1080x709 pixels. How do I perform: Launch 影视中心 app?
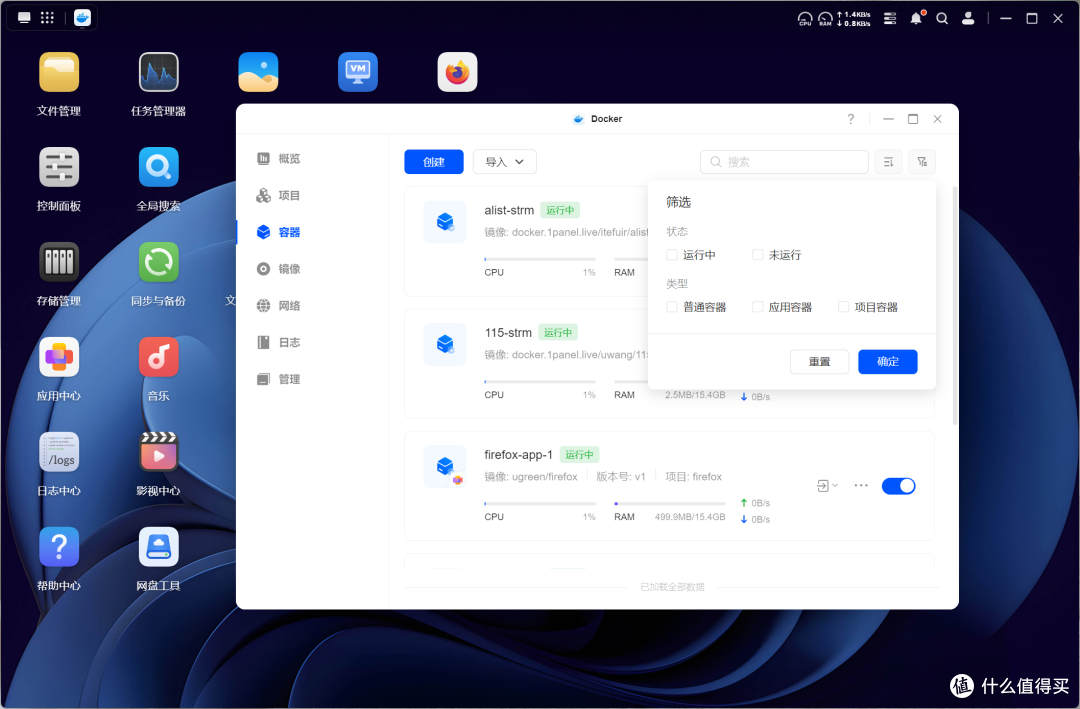(x=158, y=452)
